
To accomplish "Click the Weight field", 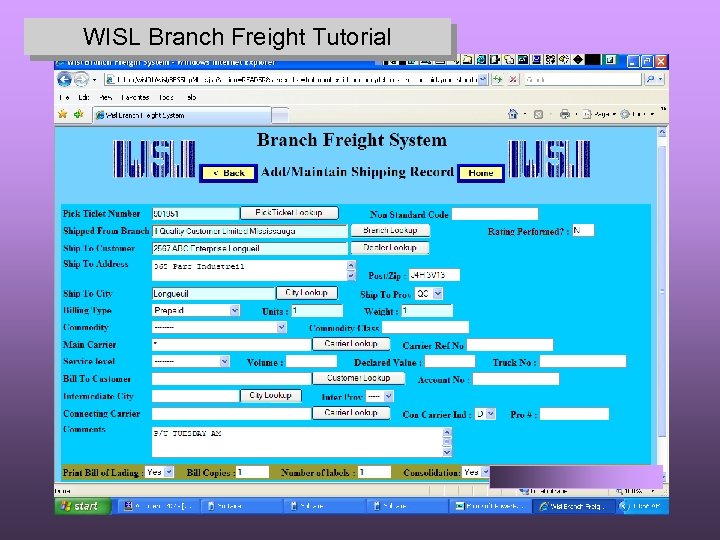I will click(428, 311).
